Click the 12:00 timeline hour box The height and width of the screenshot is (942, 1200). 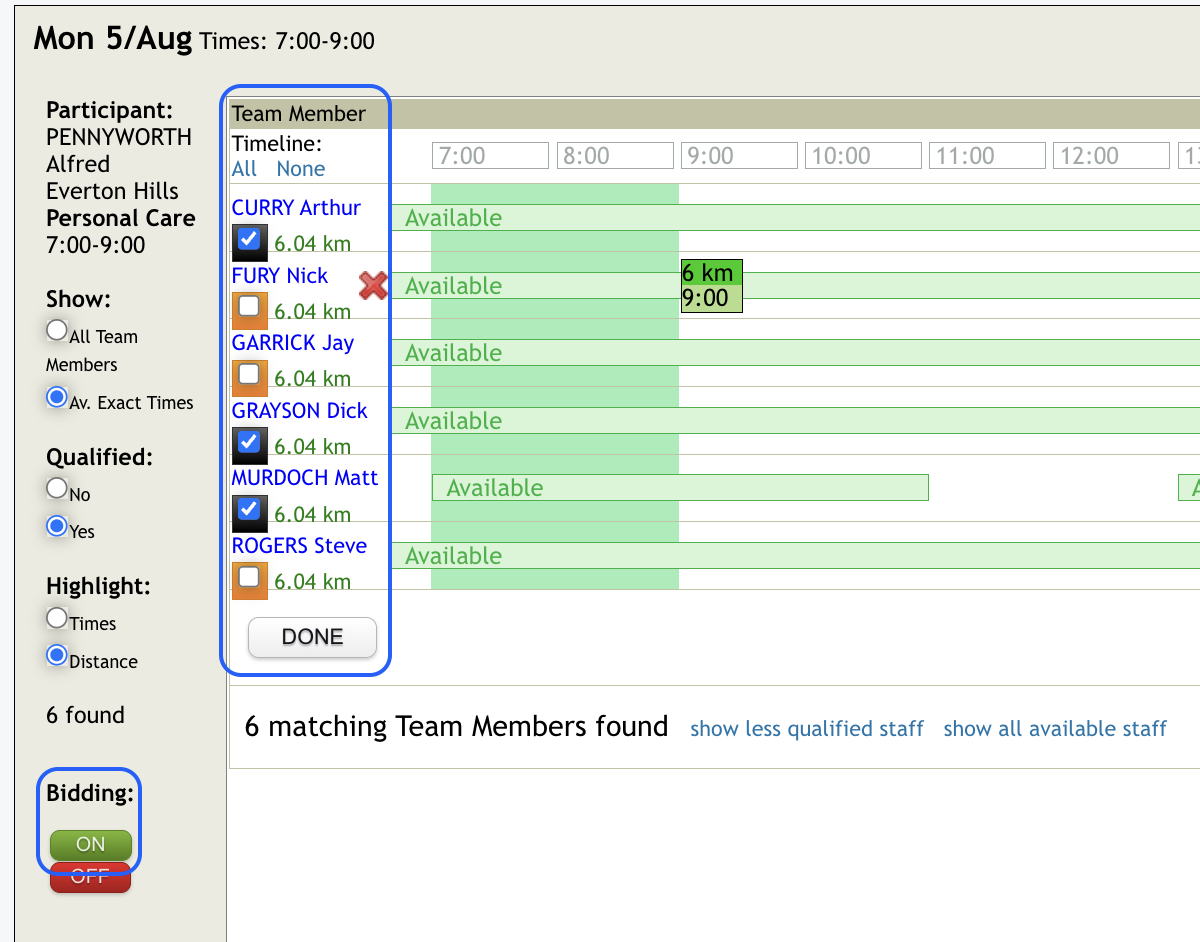click(x=1111, y=156)
